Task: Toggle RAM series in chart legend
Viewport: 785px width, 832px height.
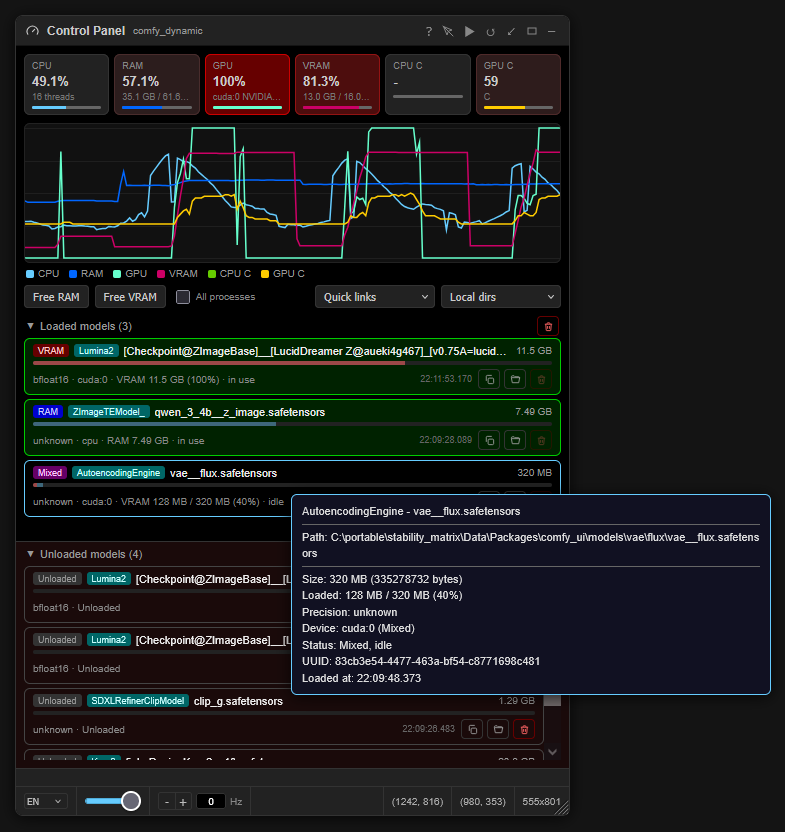Action: pos(86,274)
